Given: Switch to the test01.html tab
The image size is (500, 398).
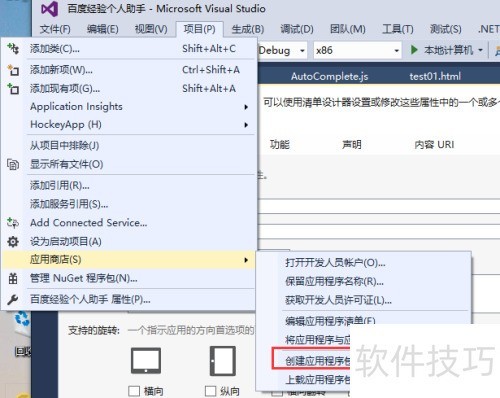Looking at the screenshot, I should click(435, 76).
